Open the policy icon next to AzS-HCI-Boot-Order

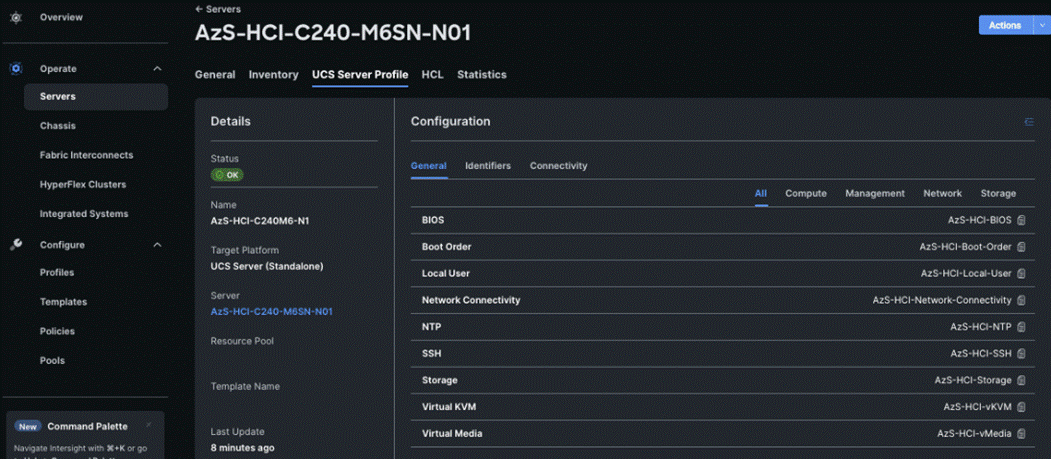click(x=1022, y=247)
